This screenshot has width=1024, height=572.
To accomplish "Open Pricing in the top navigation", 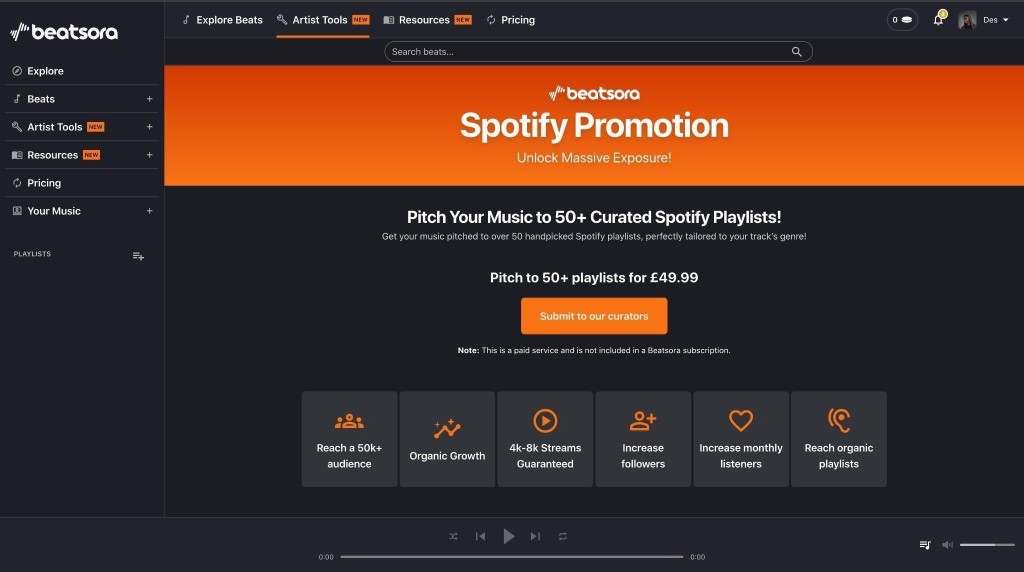I will pyautogui.click(x=510, y=20).
